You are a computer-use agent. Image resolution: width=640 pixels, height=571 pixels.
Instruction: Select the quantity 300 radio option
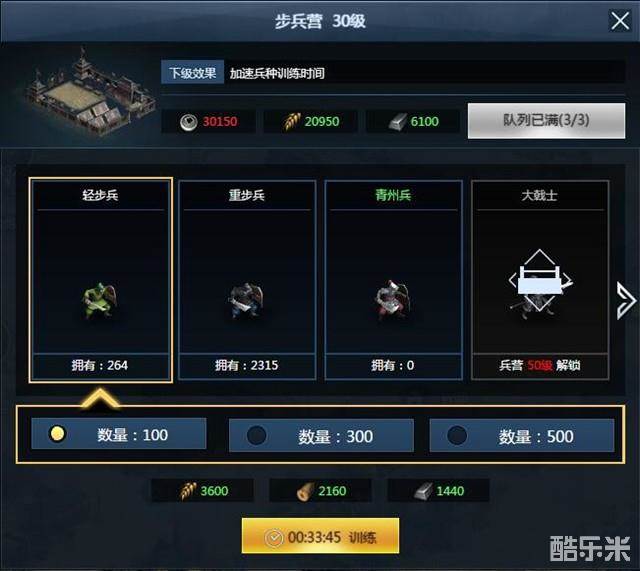click(x=321, y=436)
